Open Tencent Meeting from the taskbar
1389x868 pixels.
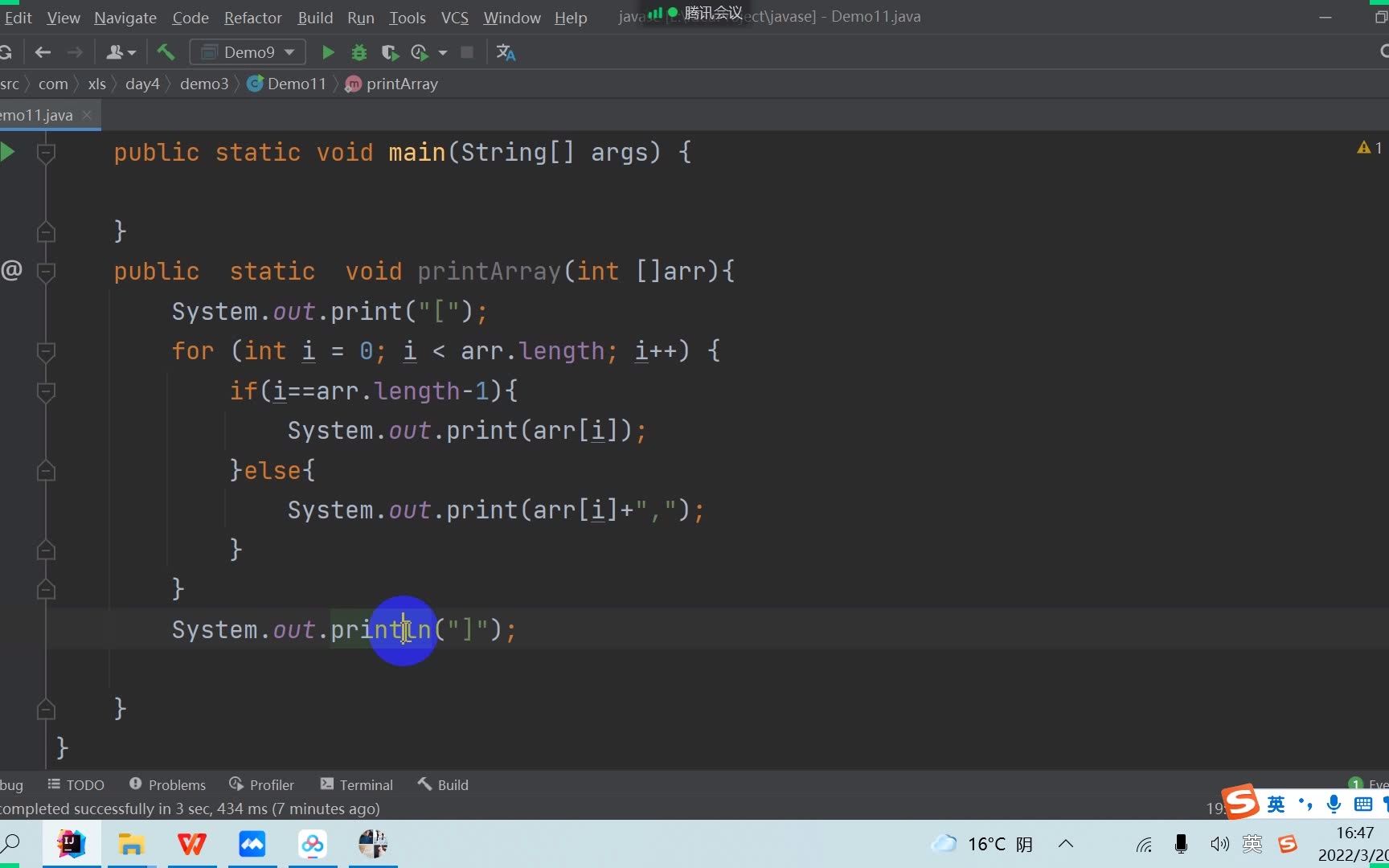[252, 844]
